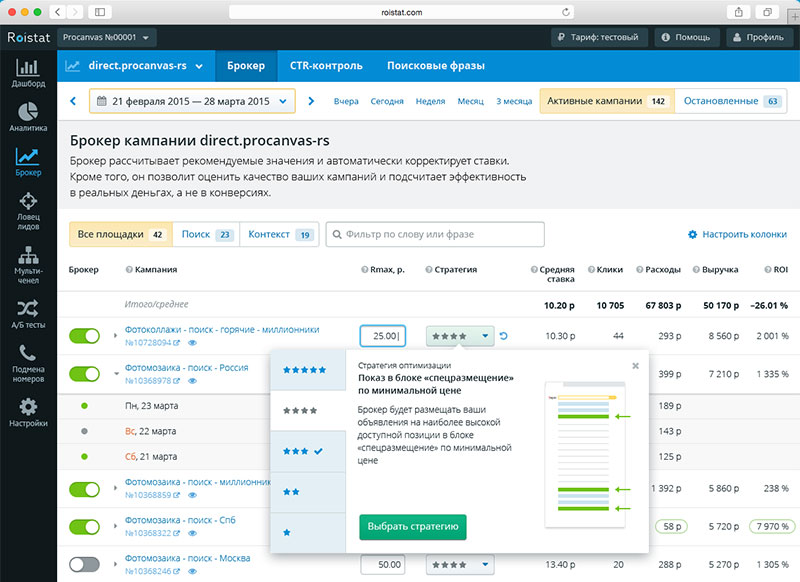Click the filter by word or phrase field
This screenshot has height=582, width=800.
[436, 234]
